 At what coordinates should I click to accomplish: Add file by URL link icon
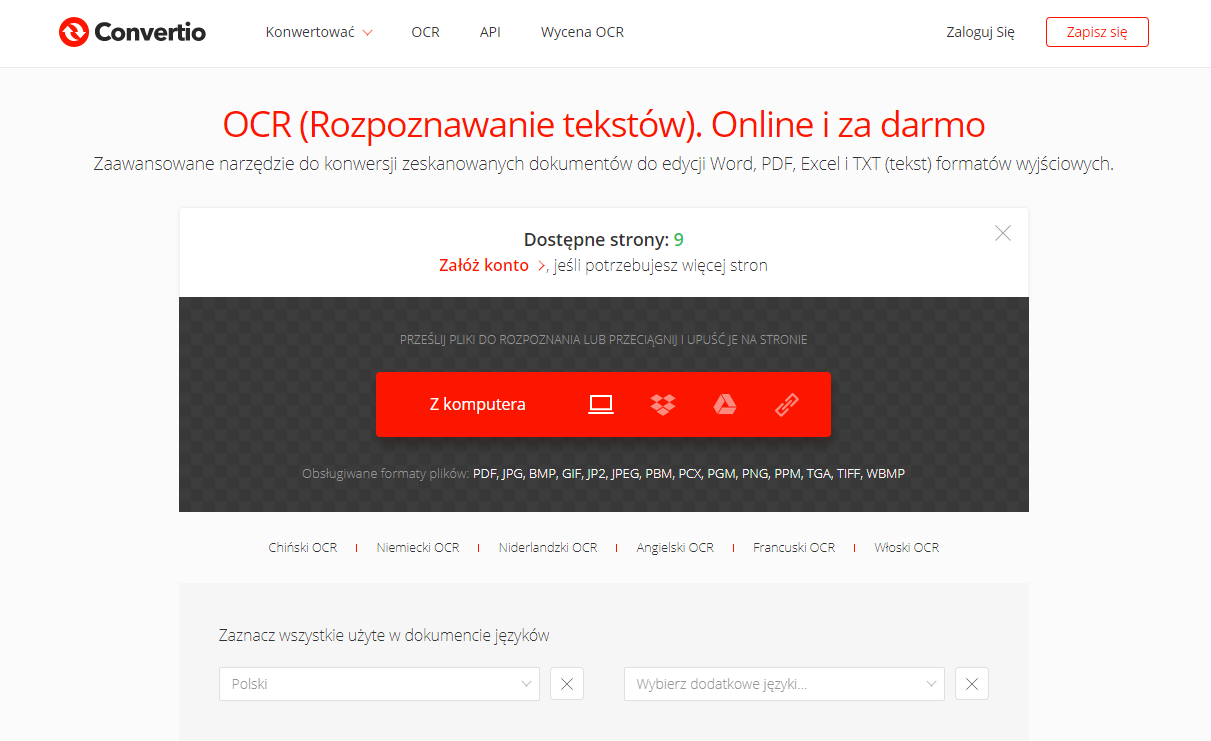point(787,404)
